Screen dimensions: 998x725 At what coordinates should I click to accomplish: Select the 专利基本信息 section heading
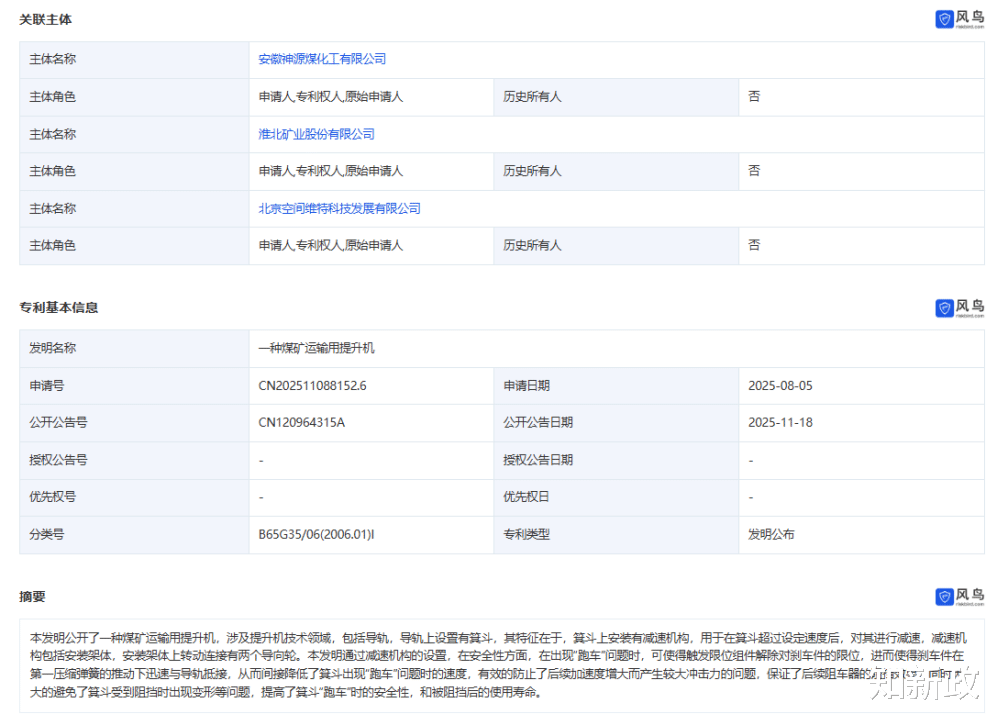tap(59, 307)
